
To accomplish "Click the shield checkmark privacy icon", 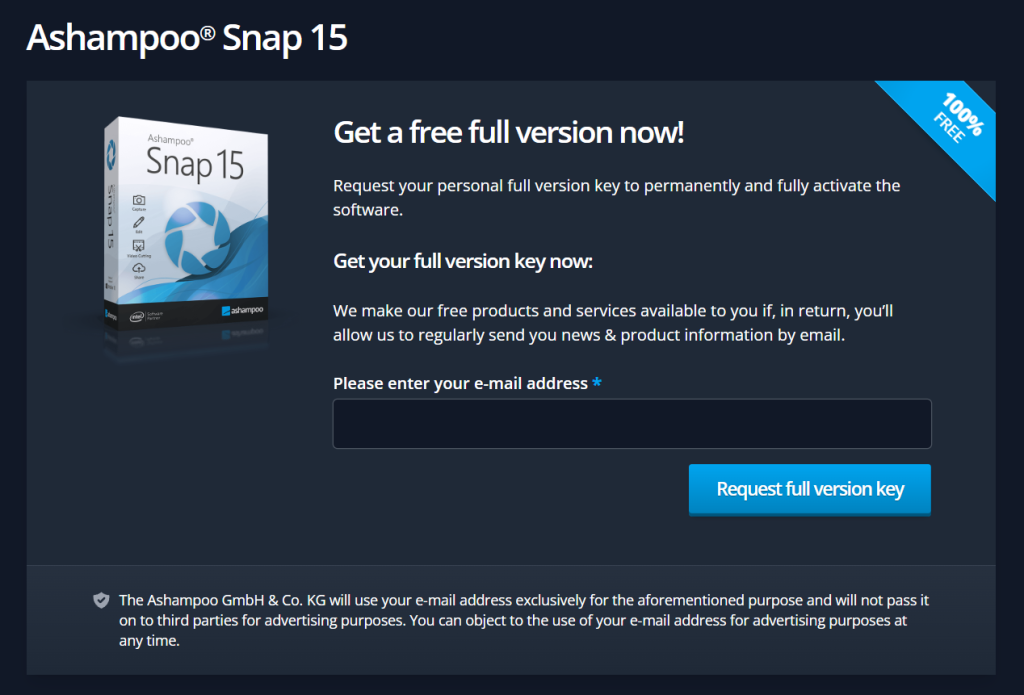I will (x=101, y=600).
